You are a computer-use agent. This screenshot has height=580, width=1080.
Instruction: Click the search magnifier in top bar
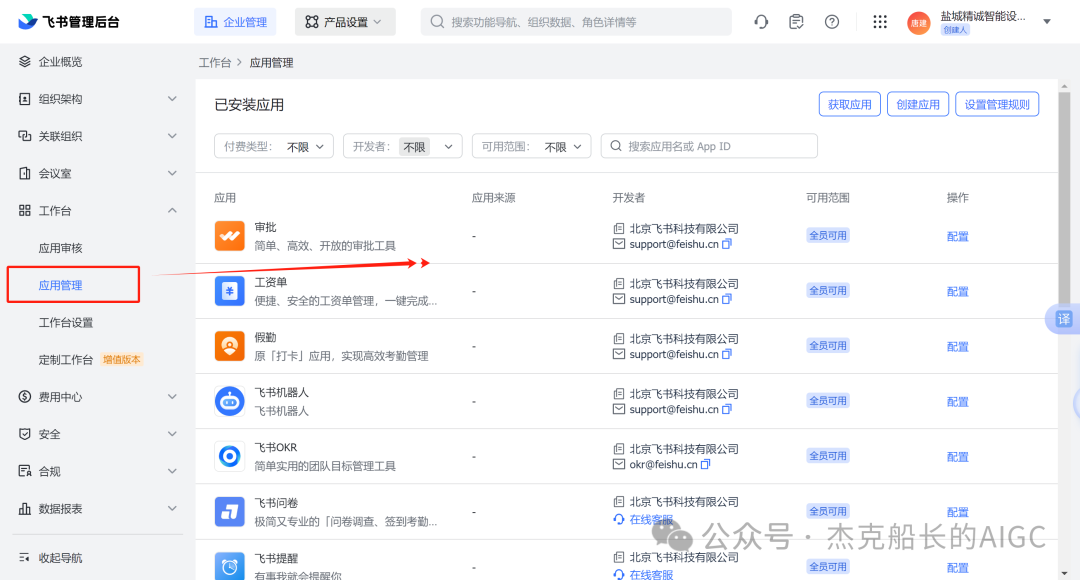437,22
